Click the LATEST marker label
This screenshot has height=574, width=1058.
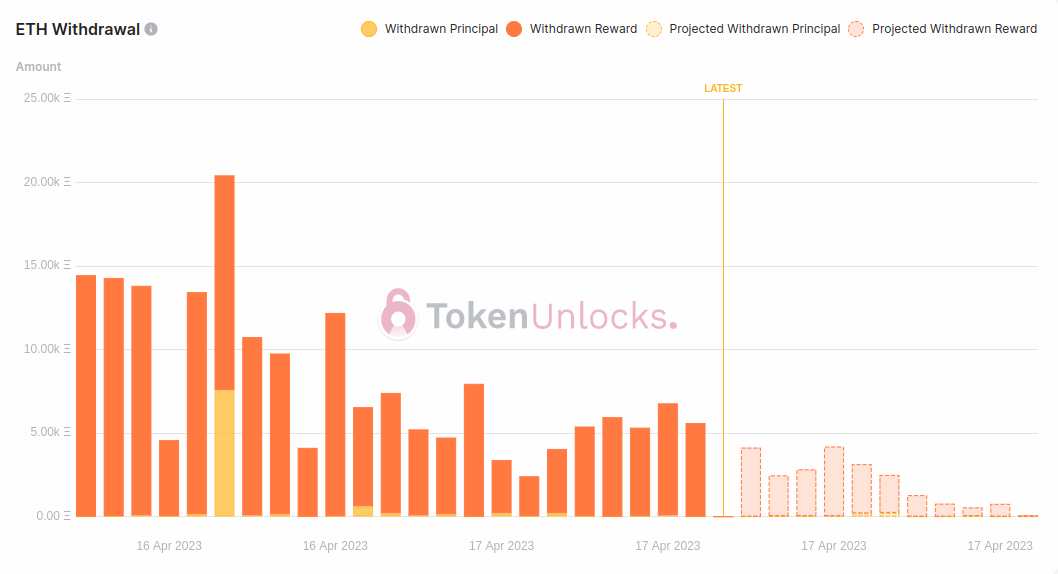pos(723,88)
